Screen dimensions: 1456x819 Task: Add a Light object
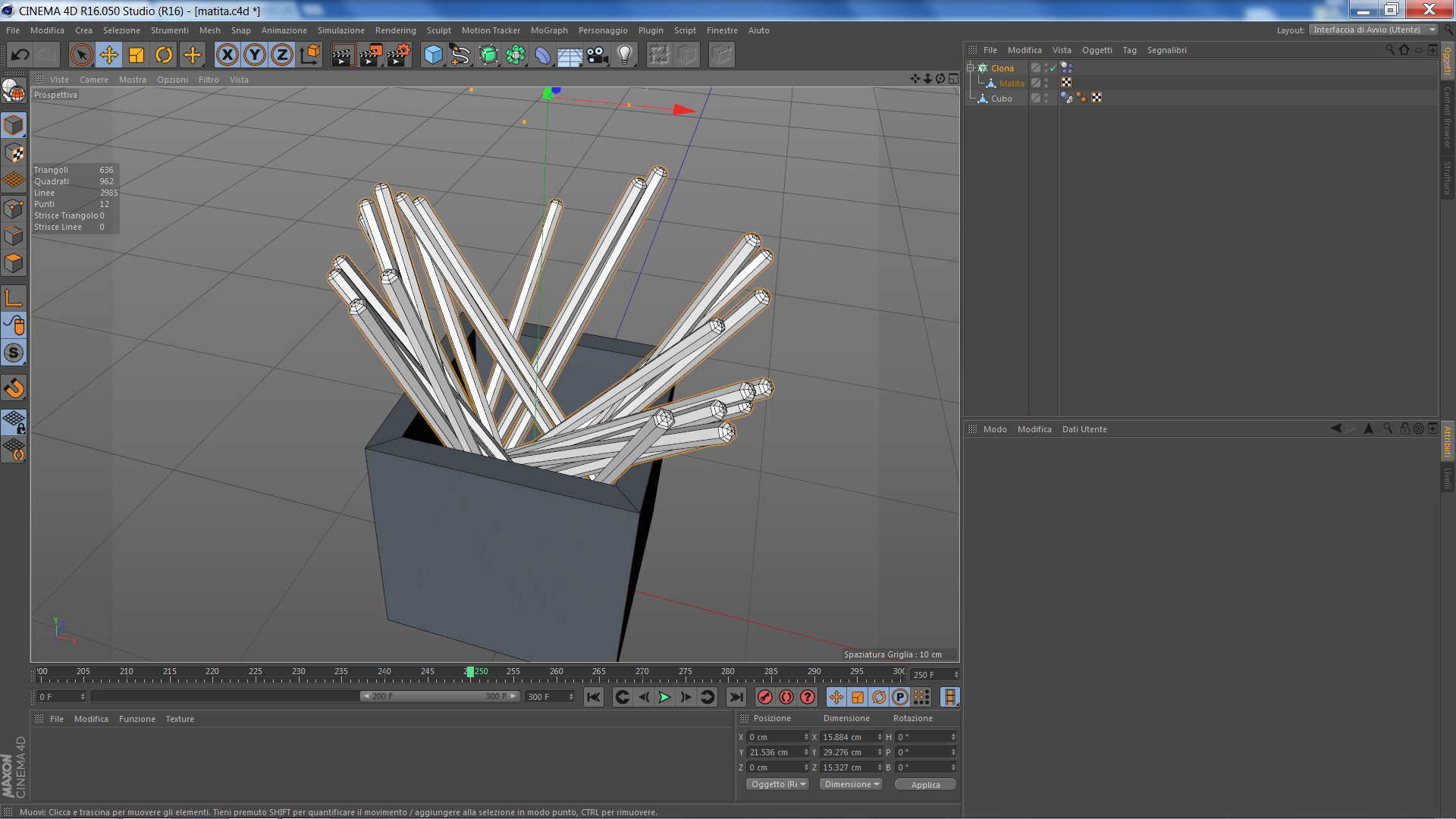(625, 55)
